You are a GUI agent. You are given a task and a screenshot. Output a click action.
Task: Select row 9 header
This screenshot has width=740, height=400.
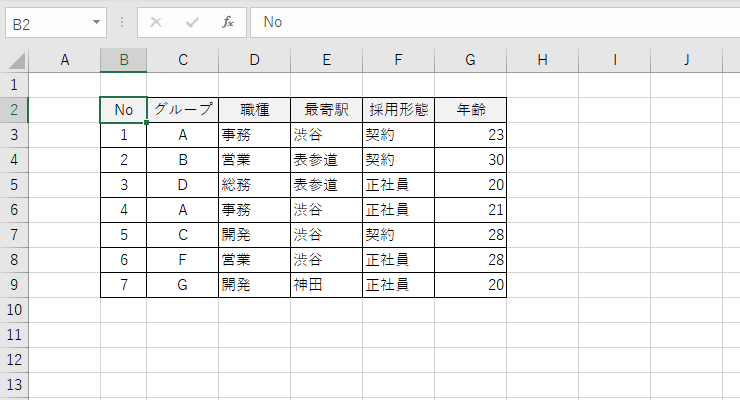(x=14, y=285)
